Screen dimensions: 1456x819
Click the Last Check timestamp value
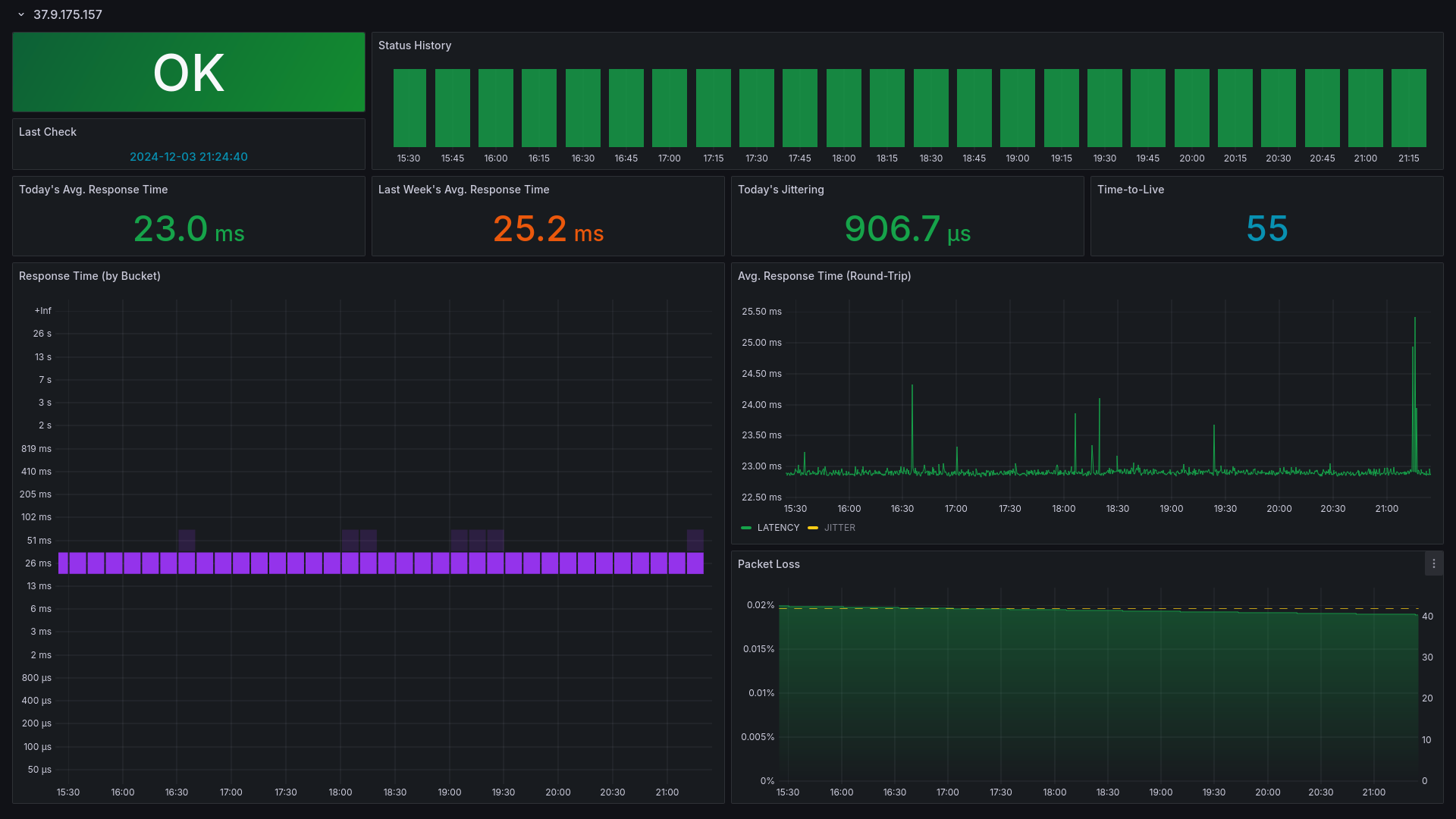pos(189,157)
